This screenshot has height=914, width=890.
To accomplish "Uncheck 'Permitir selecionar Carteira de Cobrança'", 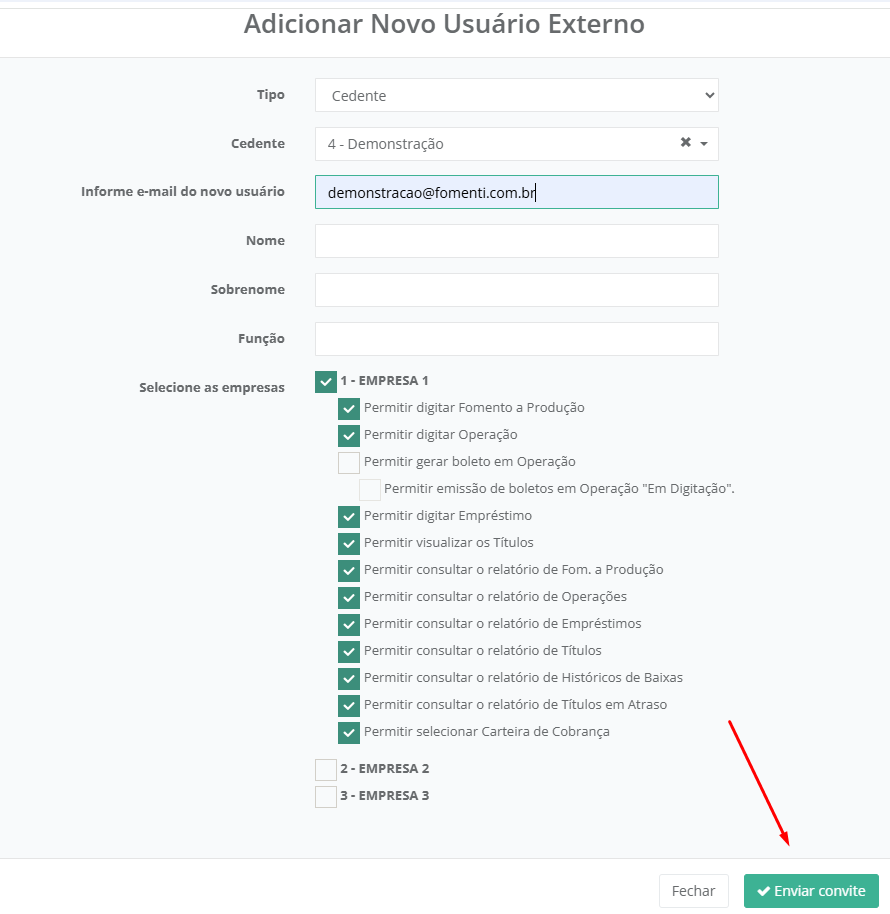I will pos(349,732).
